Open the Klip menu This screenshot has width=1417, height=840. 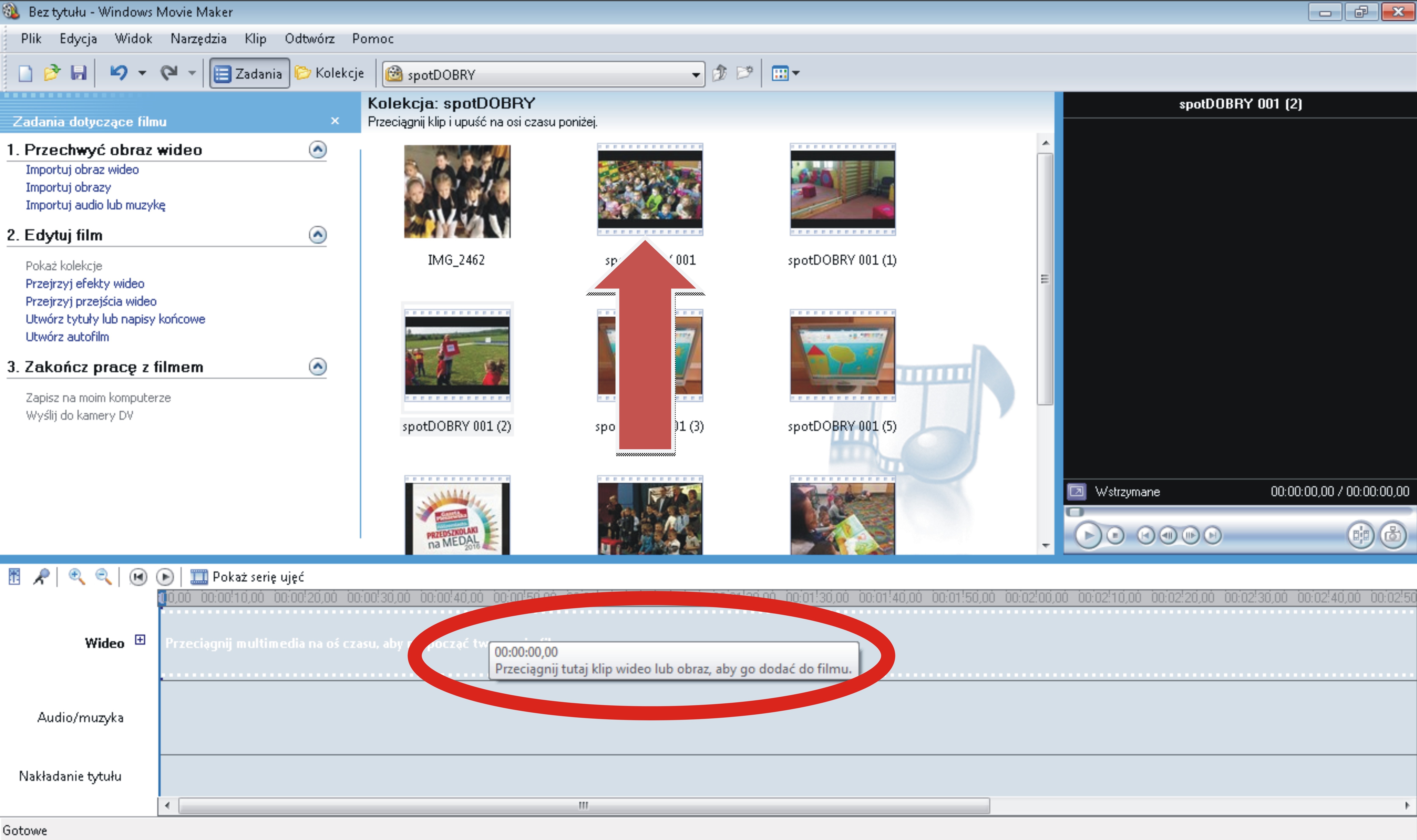click(255, 38)
